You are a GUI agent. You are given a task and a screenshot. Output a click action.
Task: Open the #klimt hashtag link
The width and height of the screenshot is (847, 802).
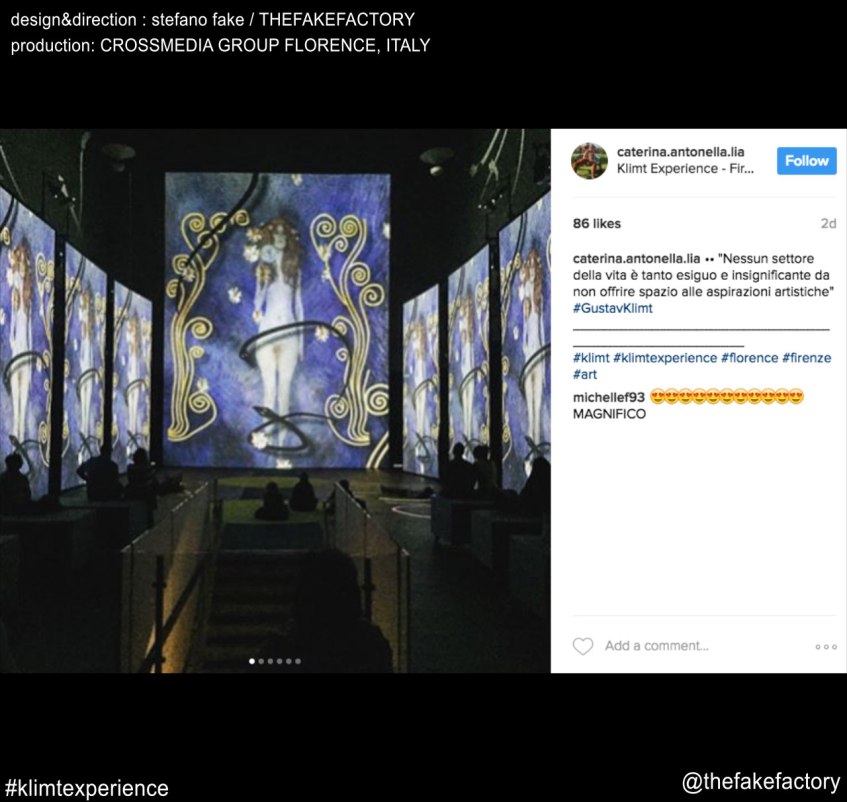[591, 358]
